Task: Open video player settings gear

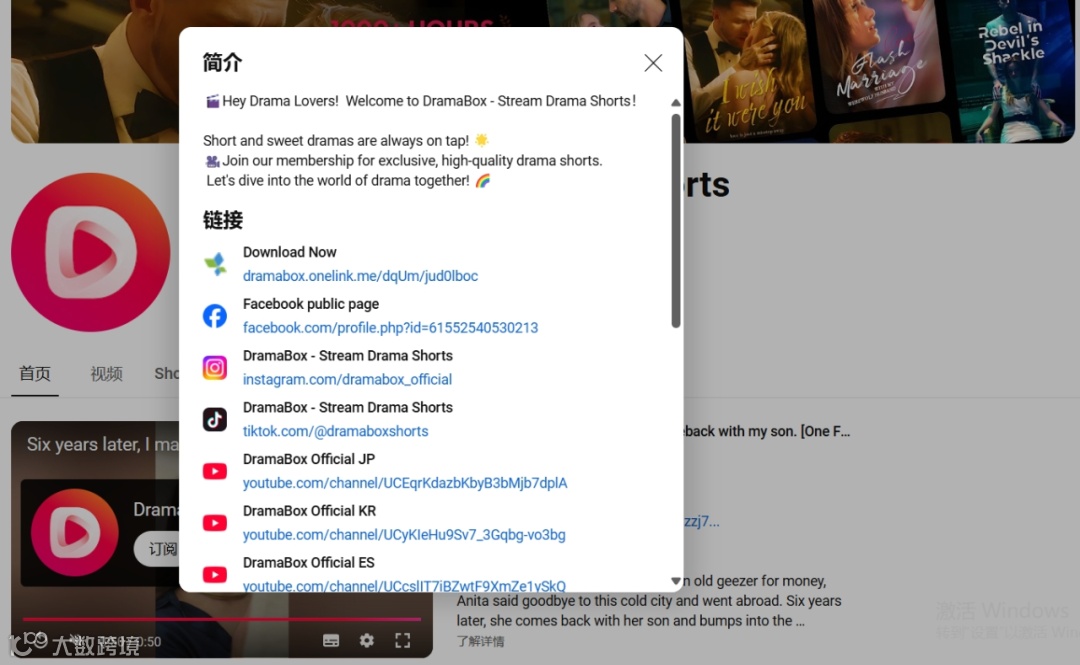Action: click(x=367, y=641)
